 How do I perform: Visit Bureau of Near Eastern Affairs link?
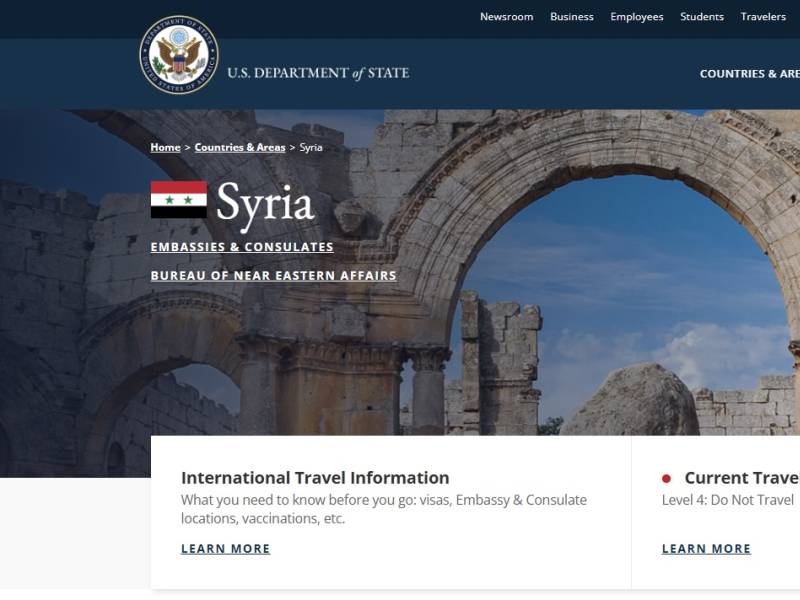(273, 276)
